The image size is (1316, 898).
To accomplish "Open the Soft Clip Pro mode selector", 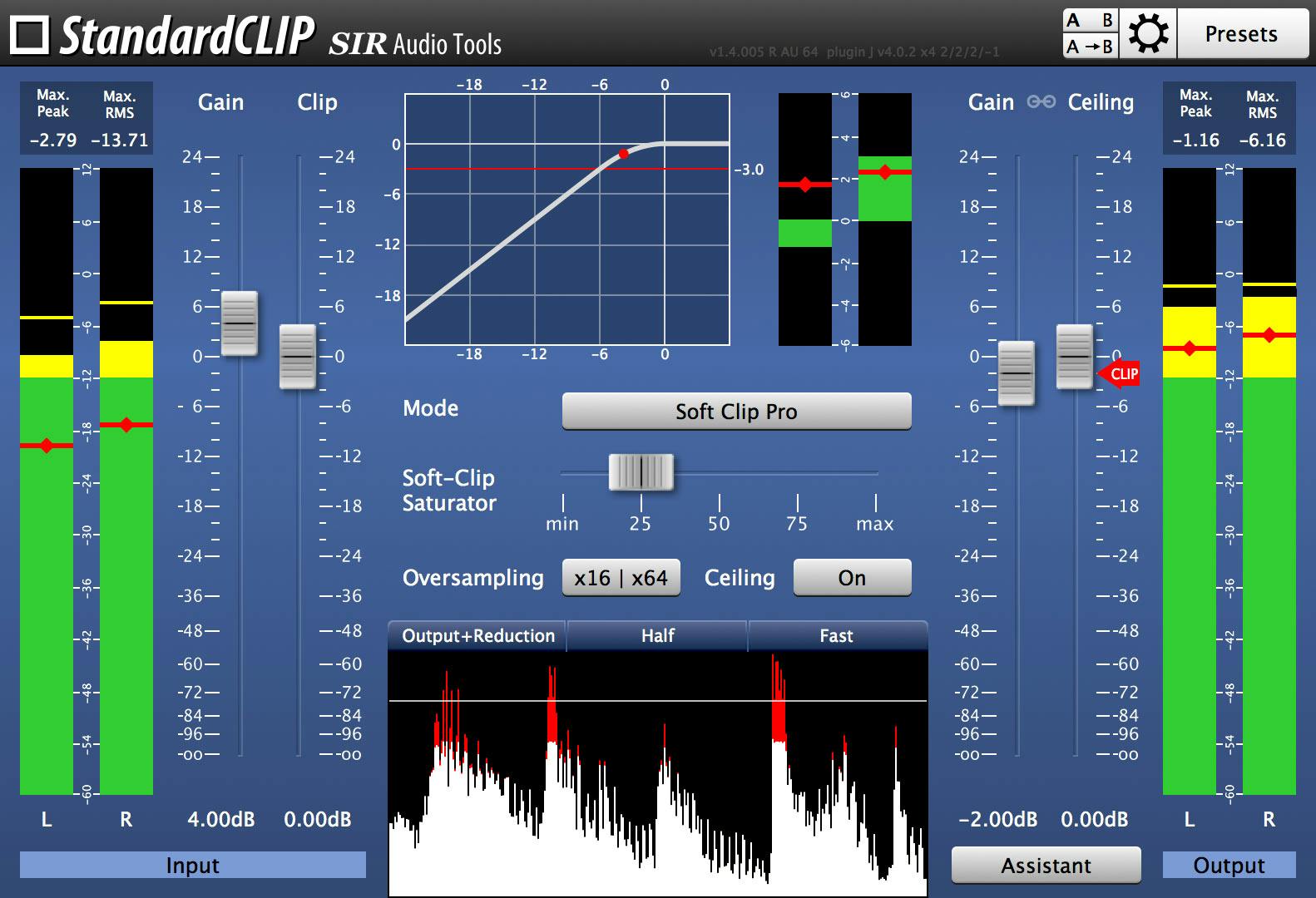I will coord(736,412).
